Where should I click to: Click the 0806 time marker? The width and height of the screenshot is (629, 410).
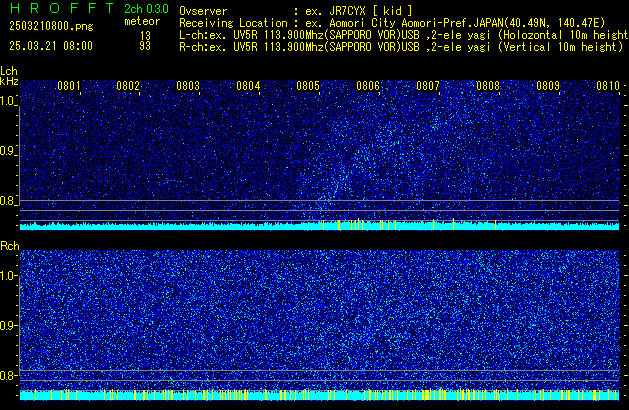pos(368,86)
